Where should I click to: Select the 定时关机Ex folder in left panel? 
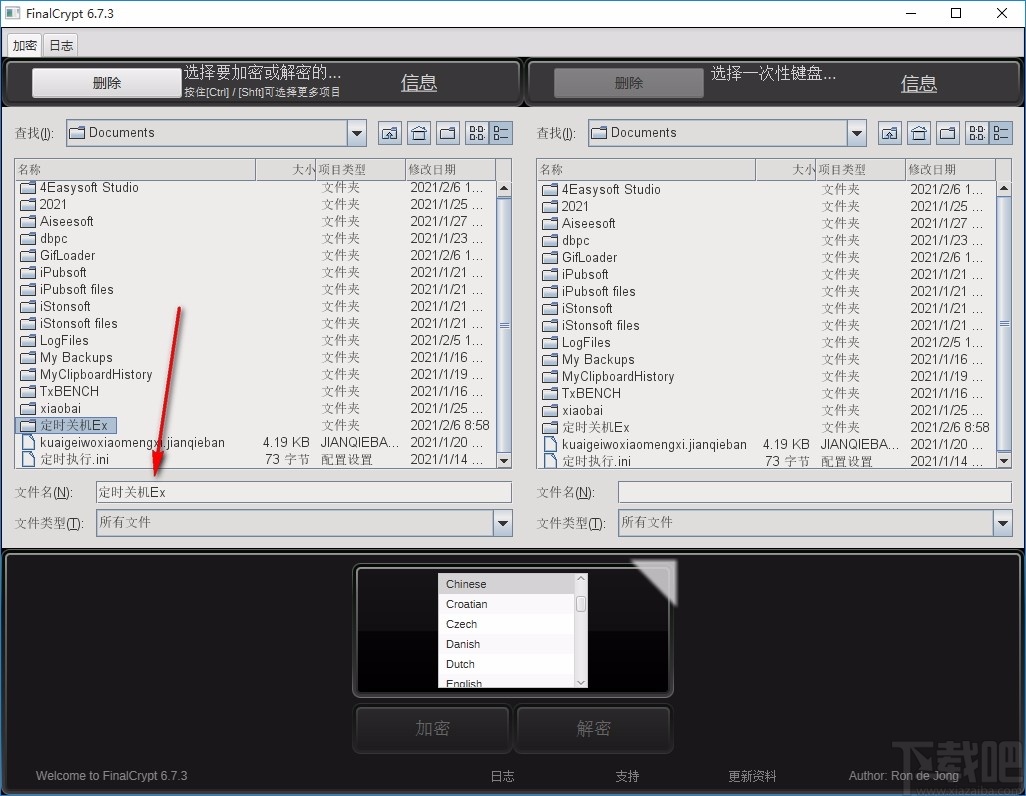pos(68,424)
